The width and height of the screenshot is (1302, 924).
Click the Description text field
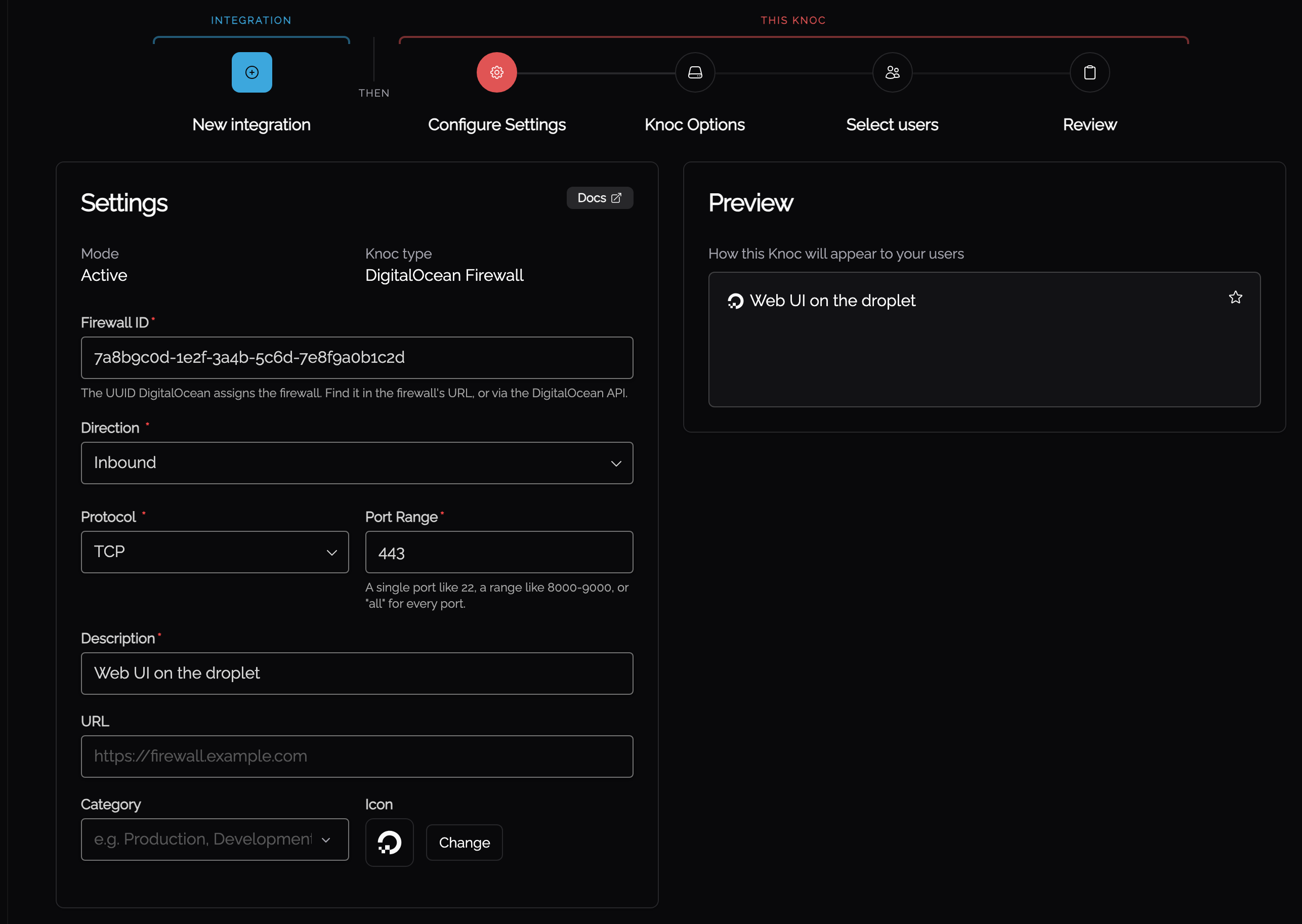tap(357, 673)
